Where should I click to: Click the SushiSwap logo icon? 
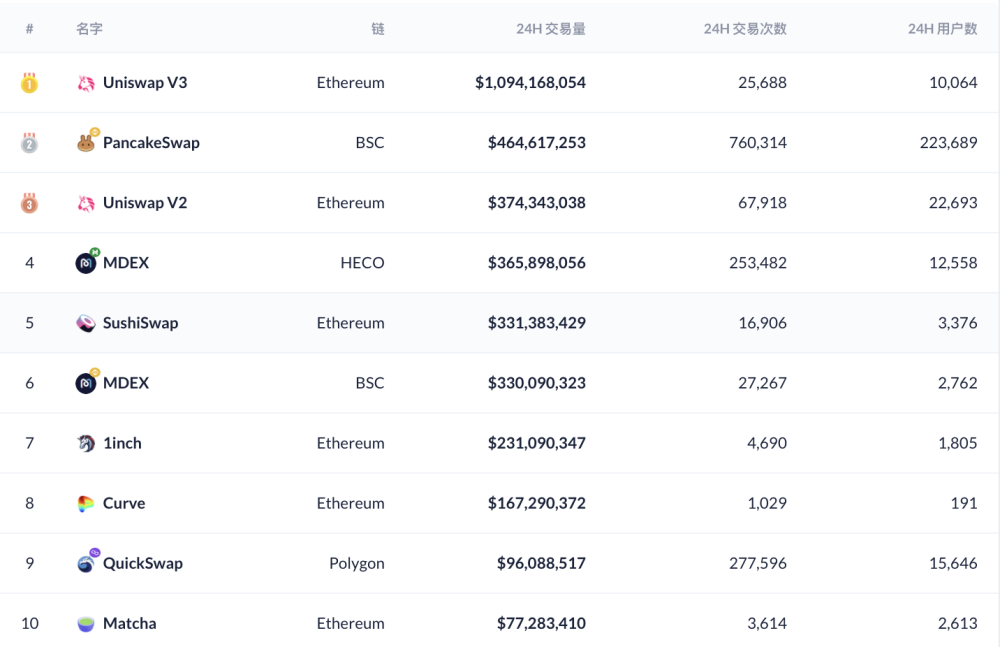pyautogui.click(x=86, y=323)
